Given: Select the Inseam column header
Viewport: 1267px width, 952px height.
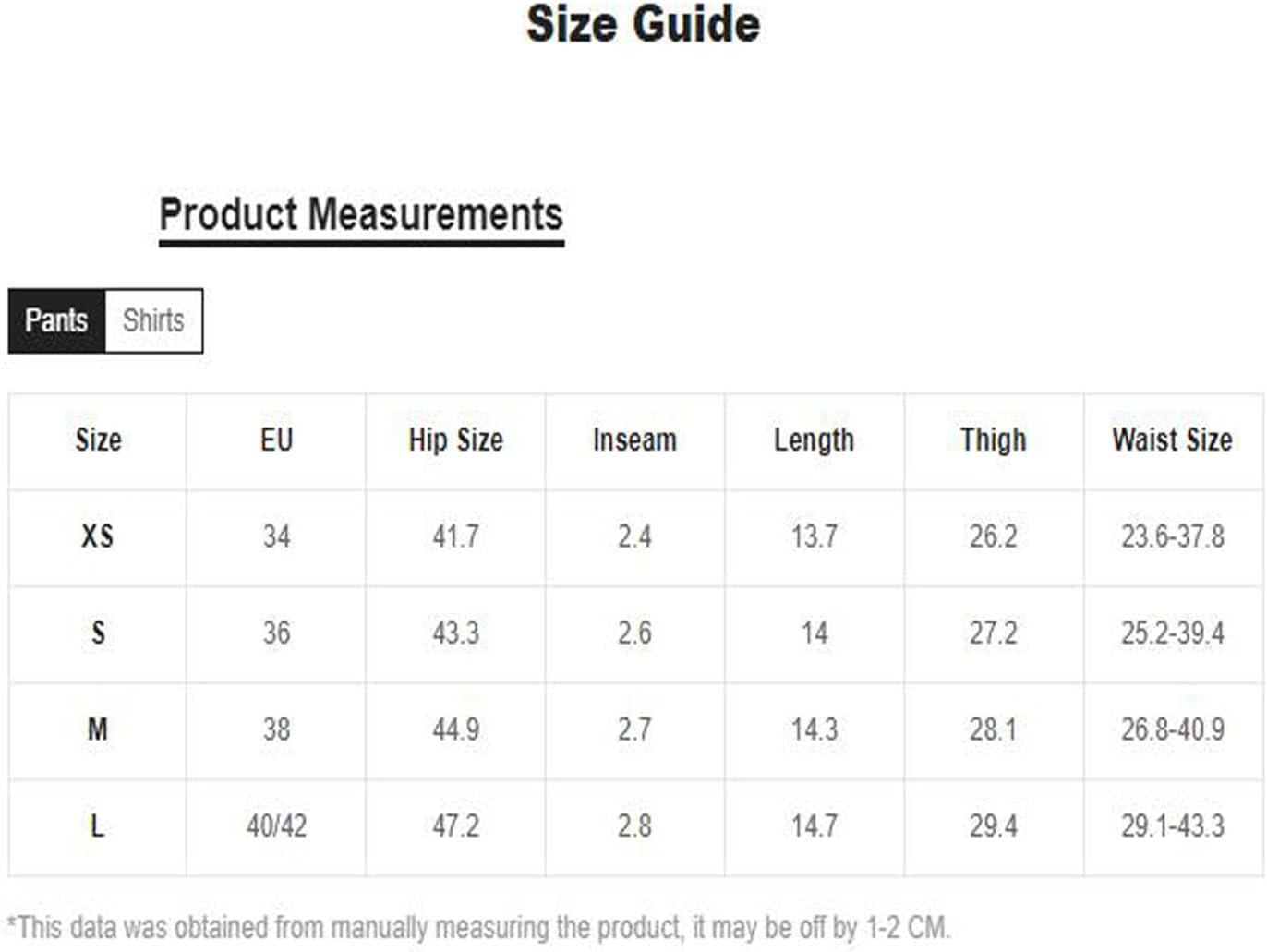Looking at the screenshot, I should click(634, 440).
